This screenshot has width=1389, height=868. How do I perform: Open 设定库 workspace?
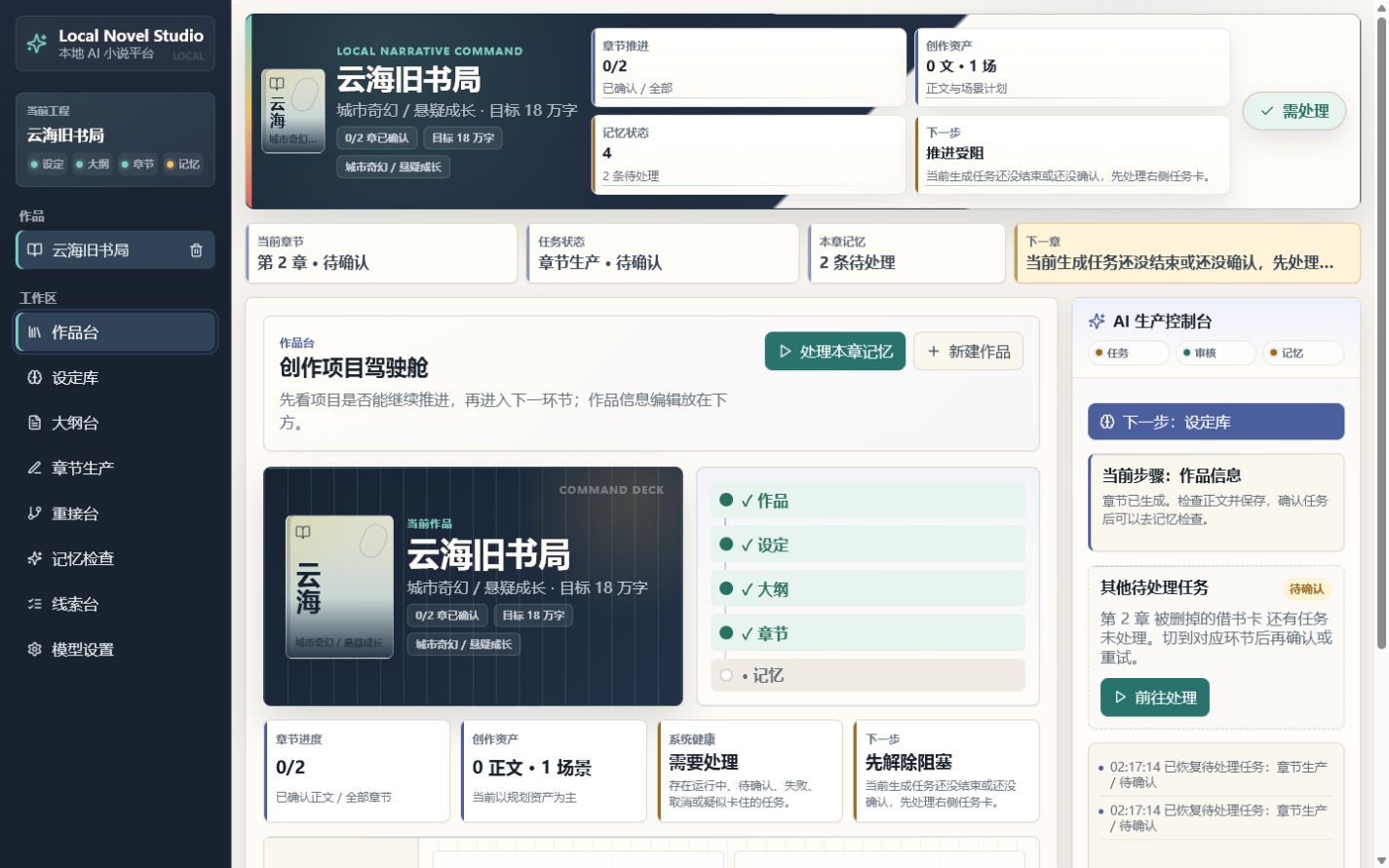tap(116, 377)
